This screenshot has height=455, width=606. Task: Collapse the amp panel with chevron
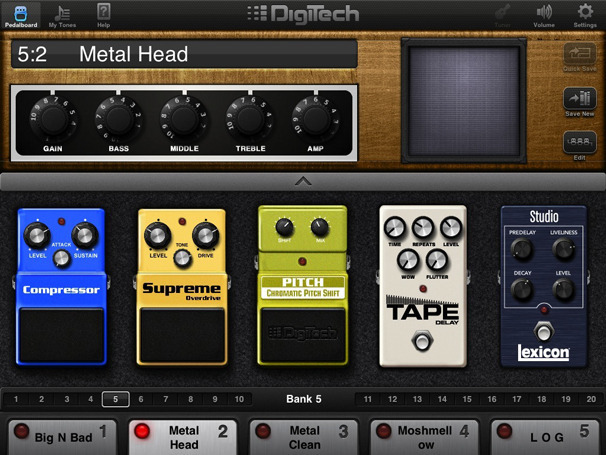(303, 181)
